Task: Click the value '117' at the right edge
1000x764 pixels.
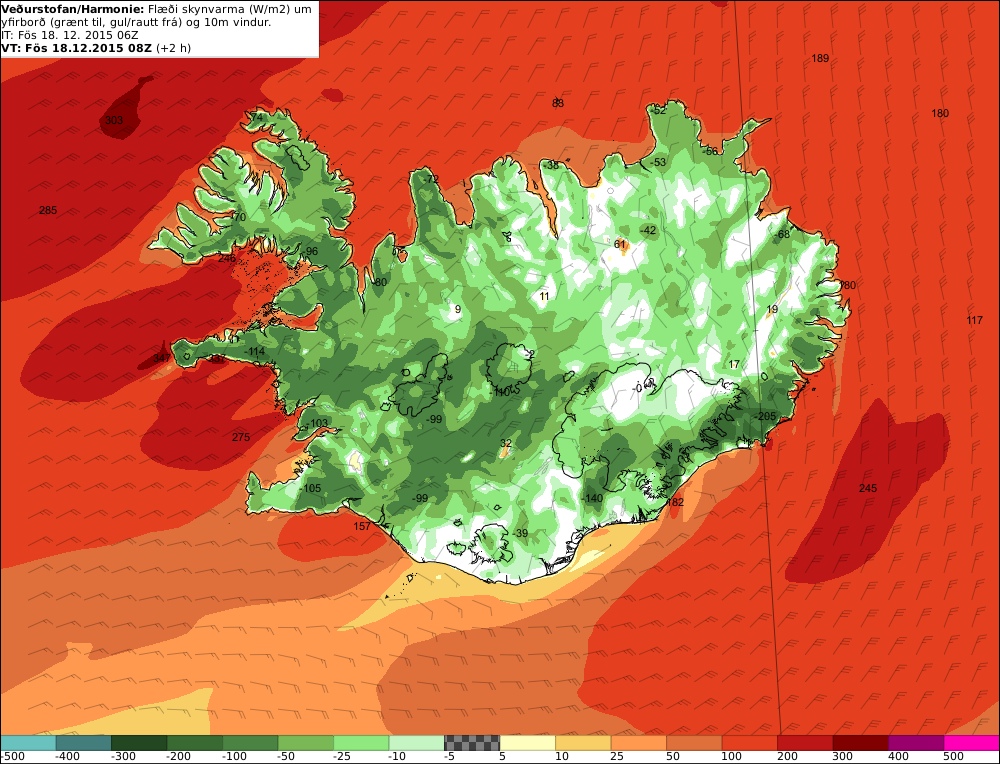Action: click(974, 320)
